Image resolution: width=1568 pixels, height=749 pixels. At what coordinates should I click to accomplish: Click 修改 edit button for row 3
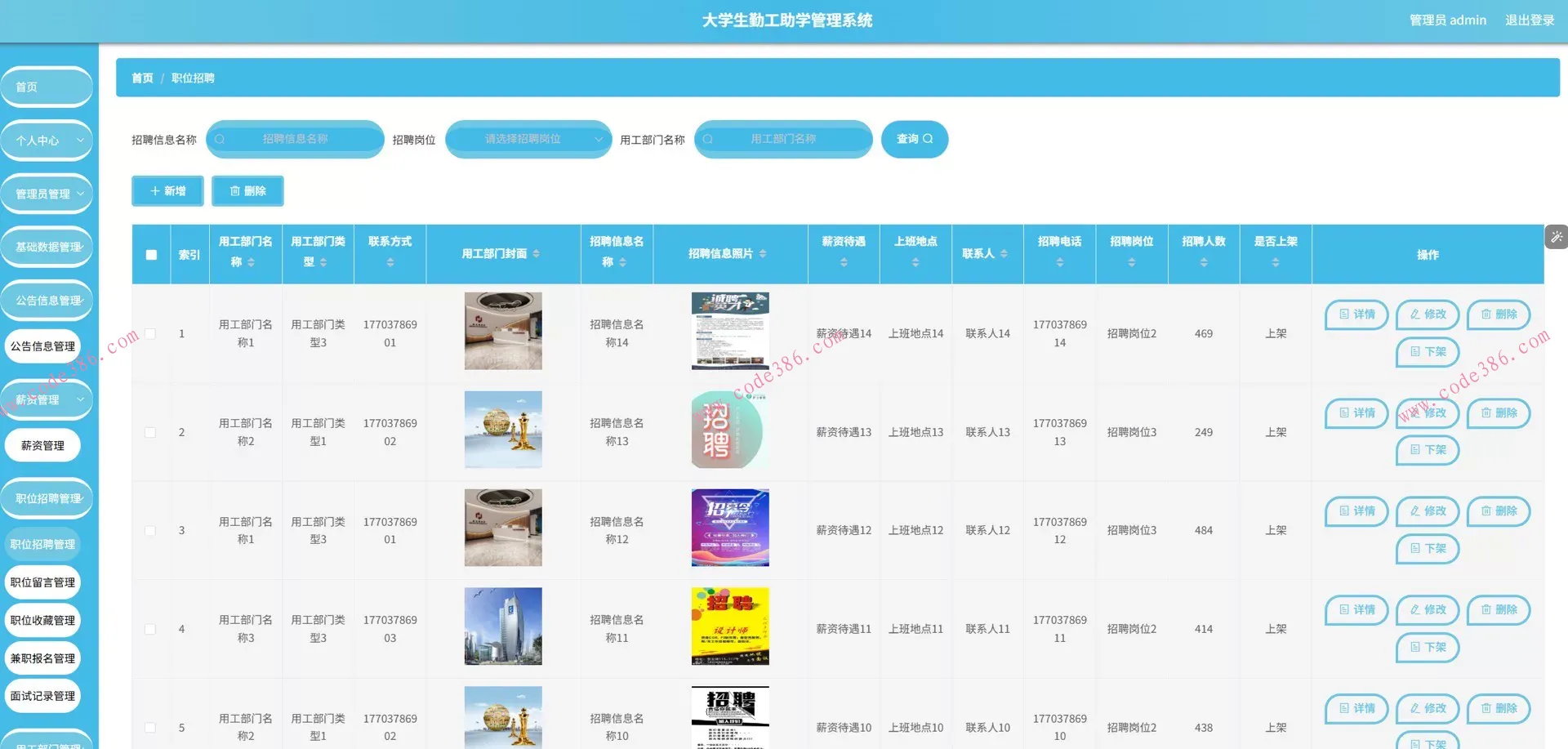click(x=1427, y=511)
